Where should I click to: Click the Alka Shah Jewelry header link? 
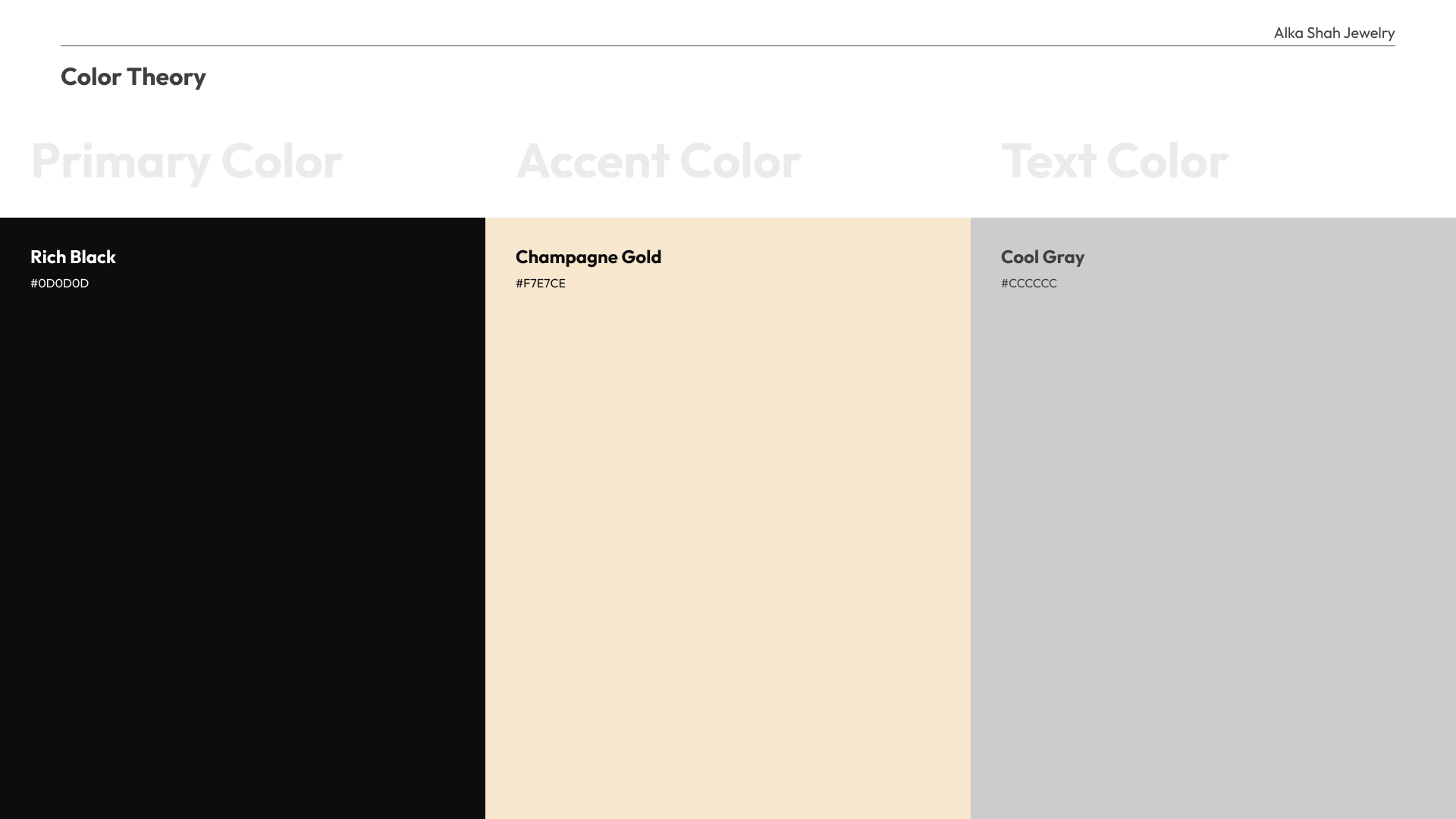click(1333, 33)
